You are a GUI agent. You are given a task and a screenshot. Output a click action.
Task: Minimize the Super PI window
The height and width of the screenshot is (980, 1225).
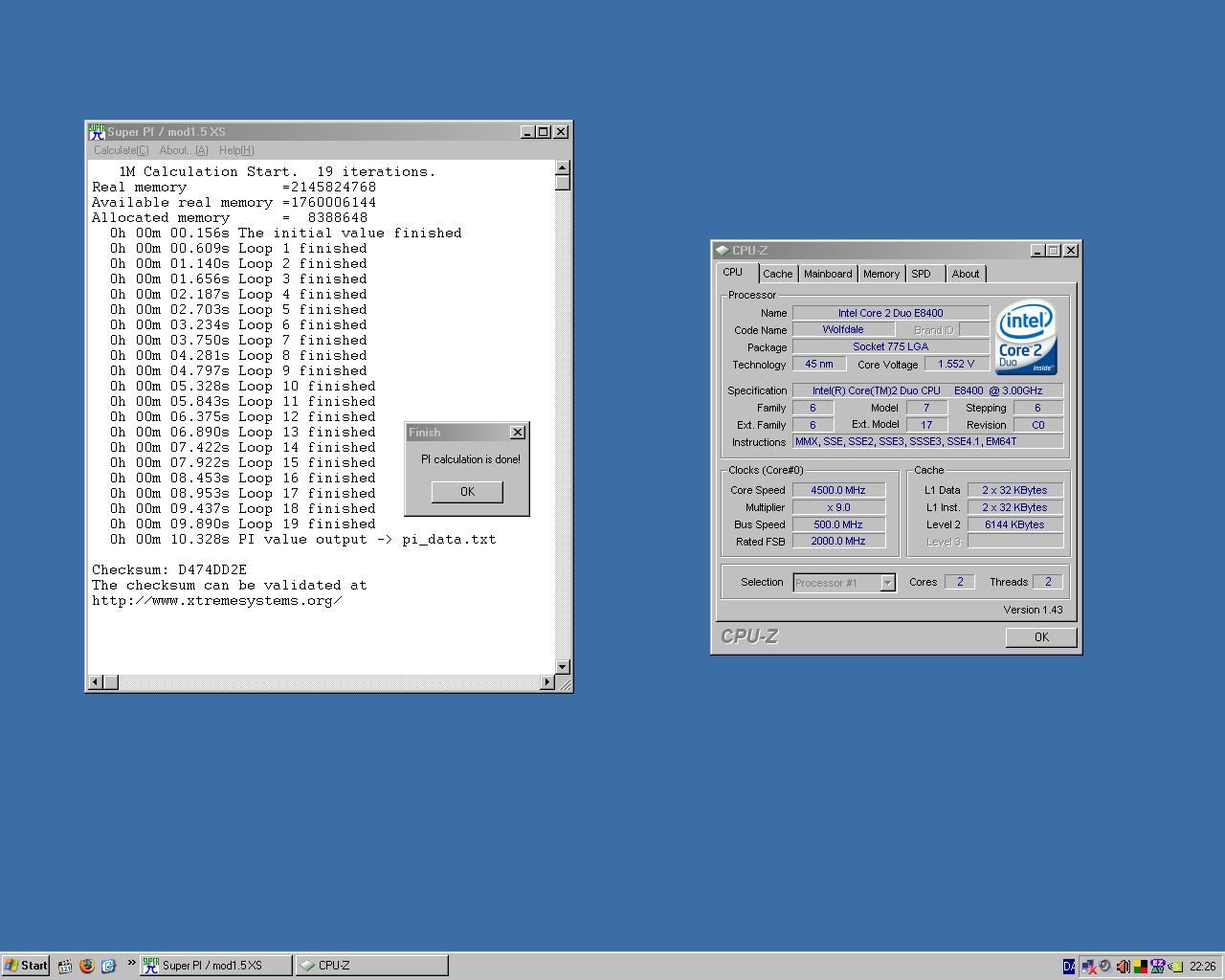[x=527, y=132]
